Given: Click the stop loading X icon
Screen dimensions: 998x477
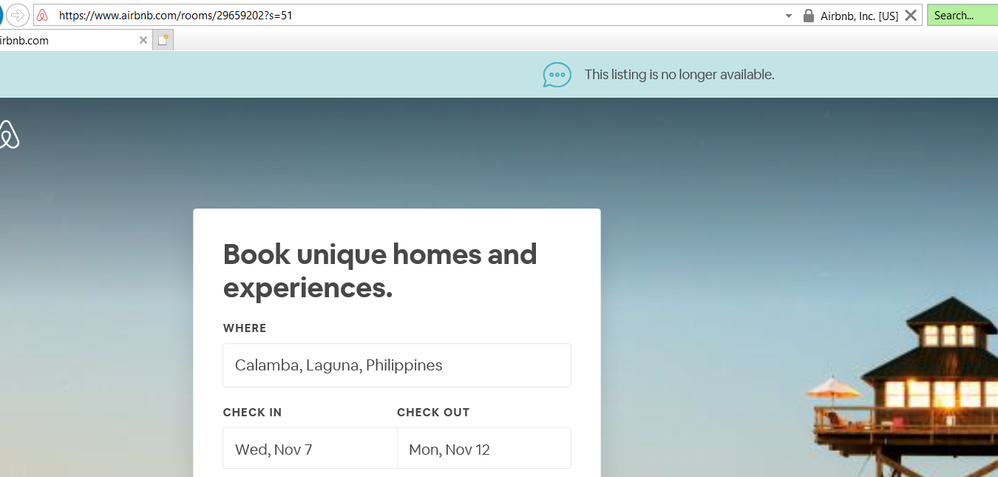Looking at the screenshot, I should (x=910, y=16).
